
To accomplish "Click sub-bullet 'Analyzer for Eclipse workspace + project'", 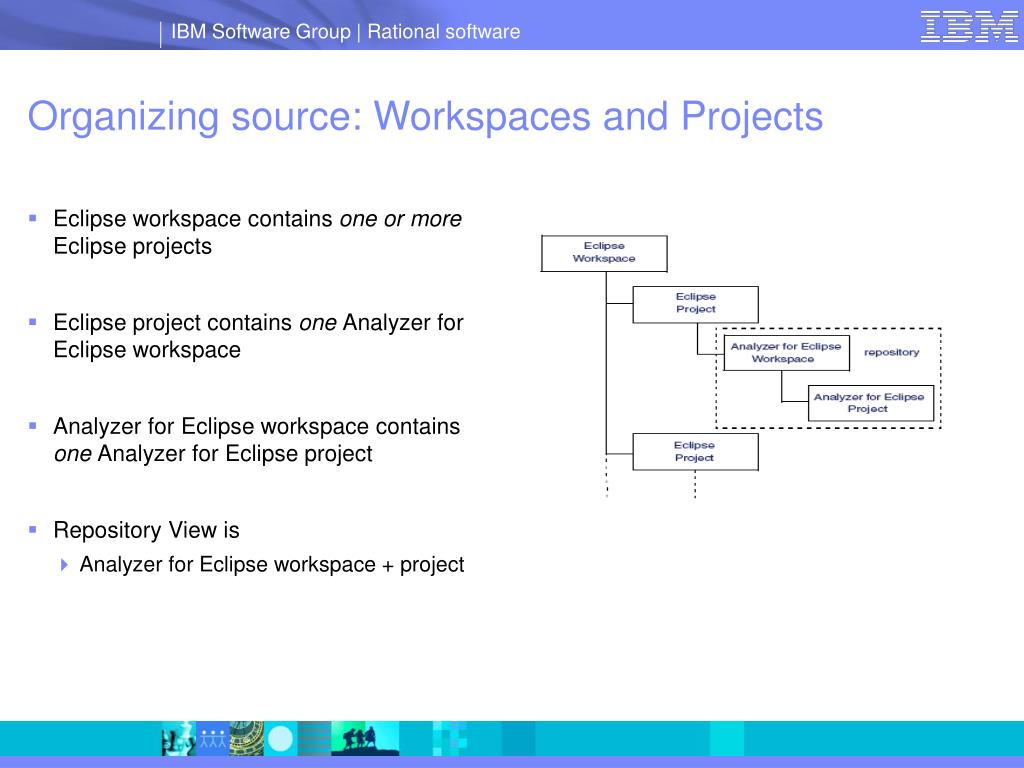I will [x=272, y=564].
